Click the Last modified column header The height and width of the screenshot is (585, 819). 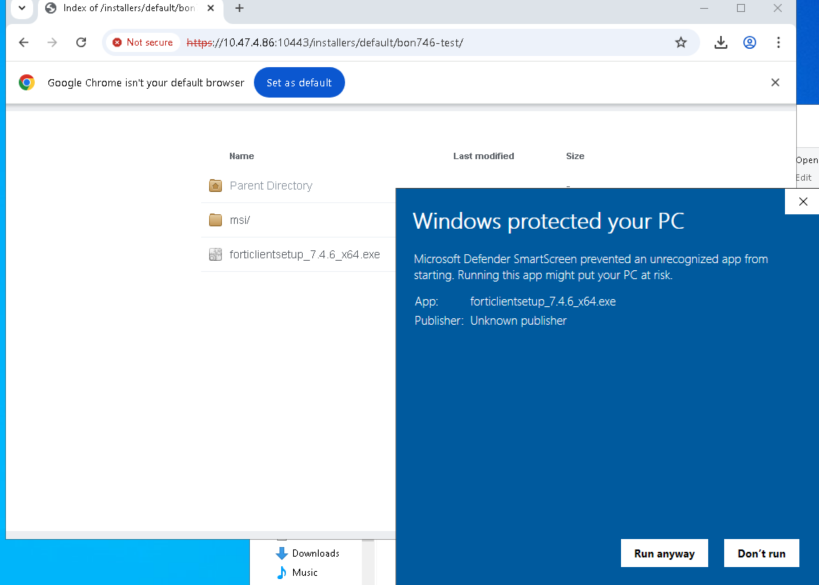click(x=483, y=156)
